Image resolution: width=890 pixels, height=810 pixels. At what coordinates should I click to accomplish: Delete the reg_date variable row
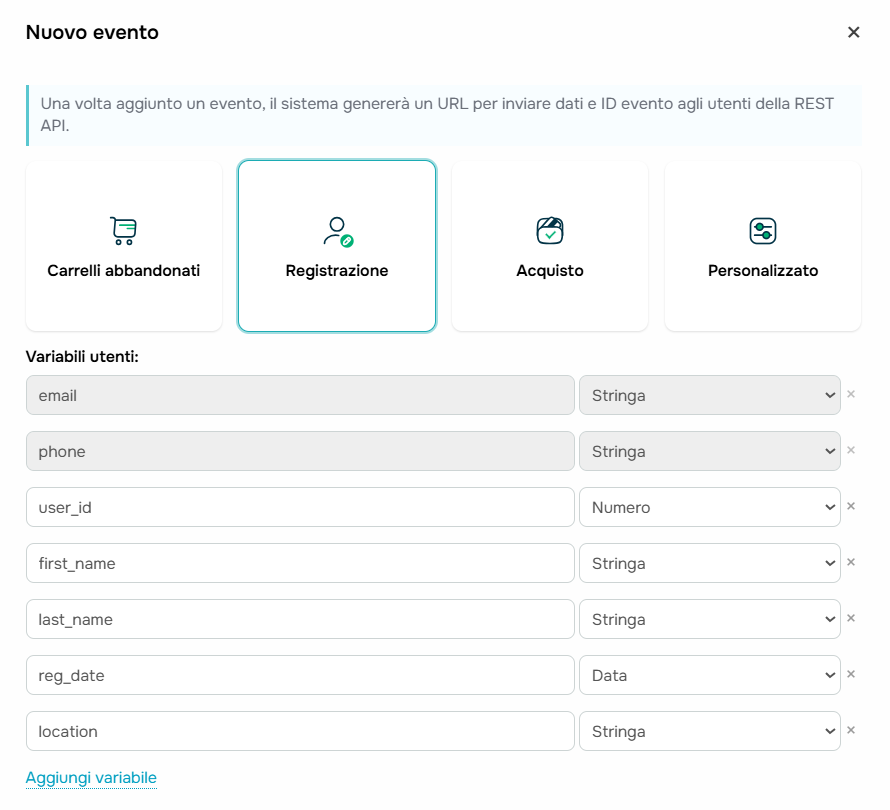pyautogui.click(x=851, y=674)
